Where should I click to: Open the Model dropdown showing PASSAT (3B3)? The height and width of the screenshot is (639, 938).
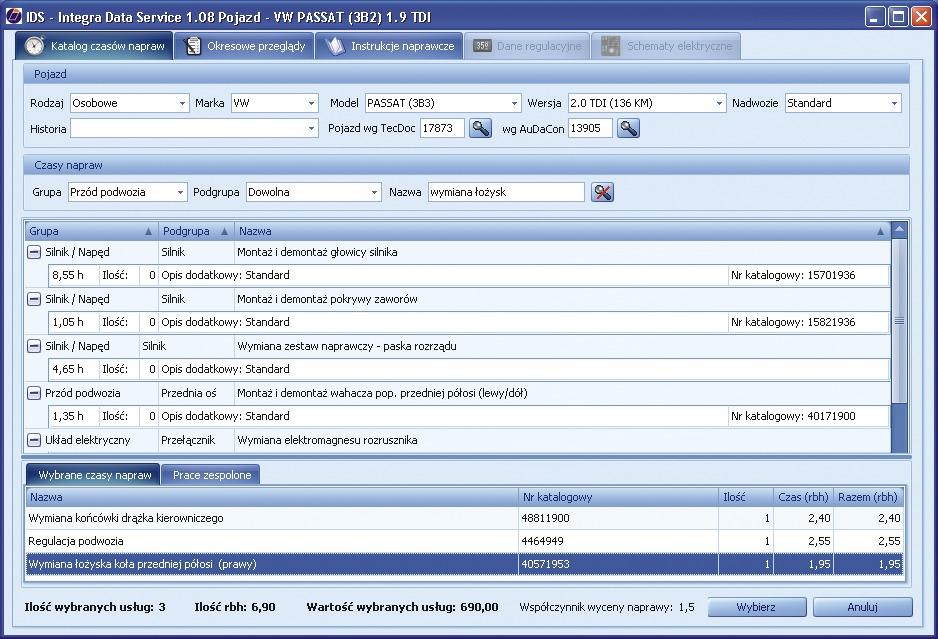click(443, 103)
